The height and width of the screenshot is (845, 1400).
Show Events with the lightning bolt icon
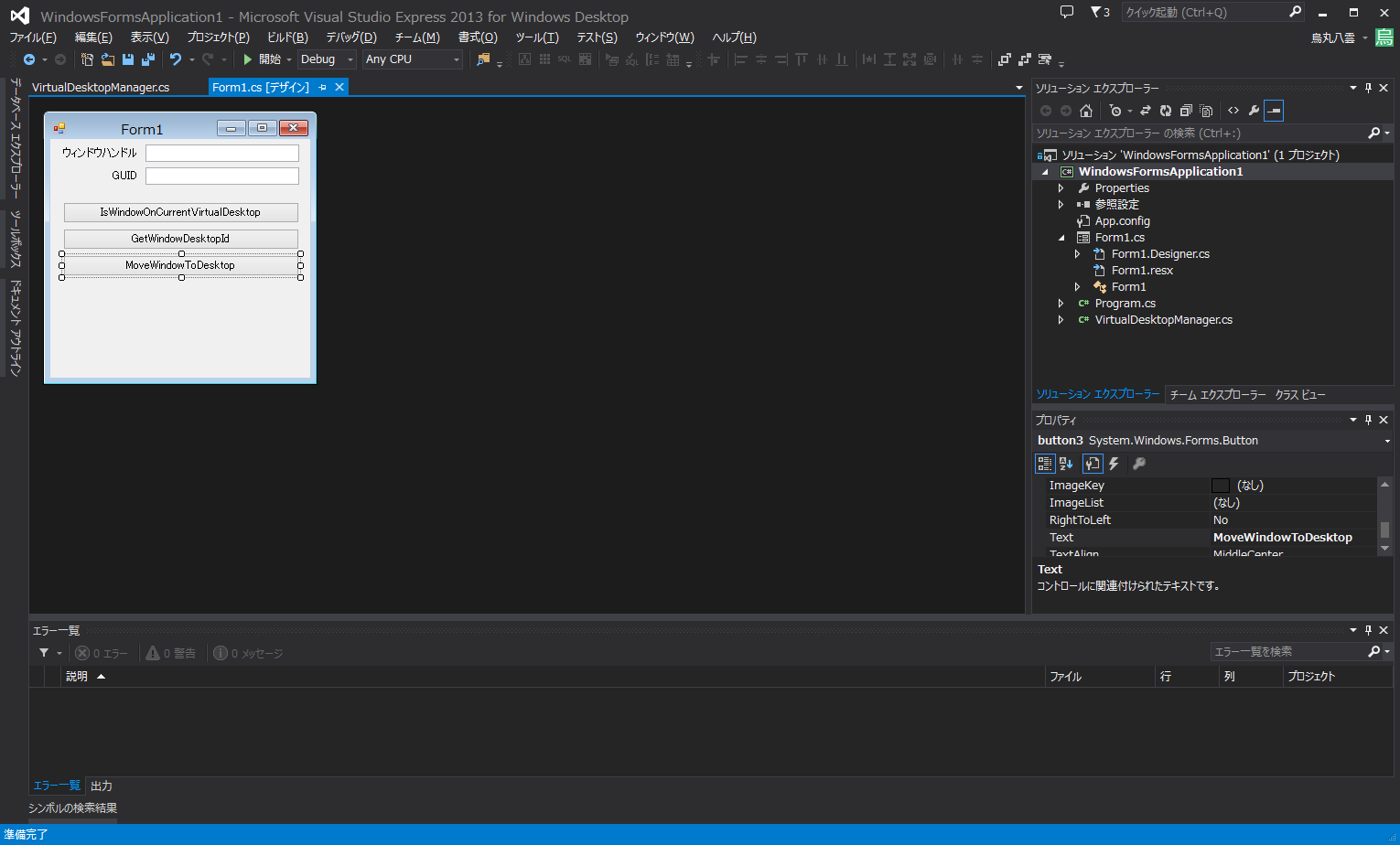click(1114, 464)
